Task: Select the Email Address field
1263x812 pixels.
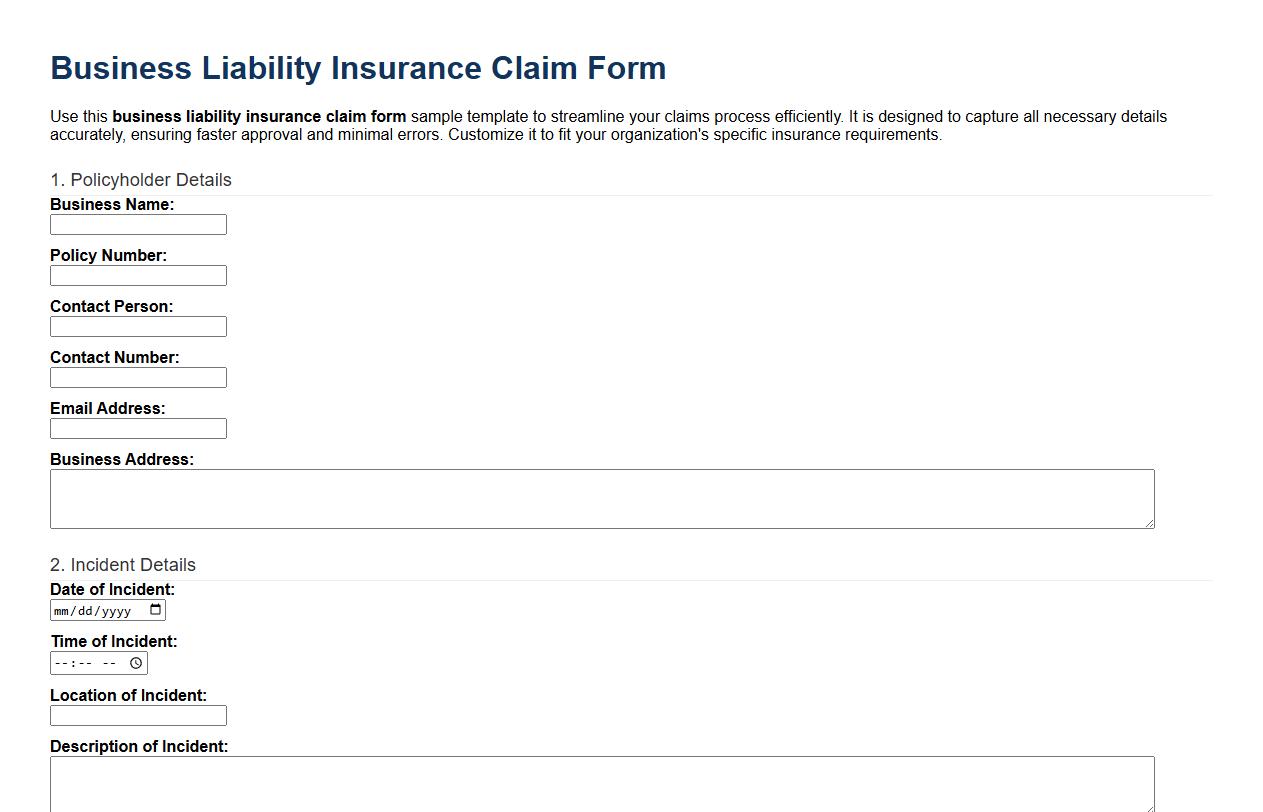Action: pyautogui.click(x=138, y=428)
